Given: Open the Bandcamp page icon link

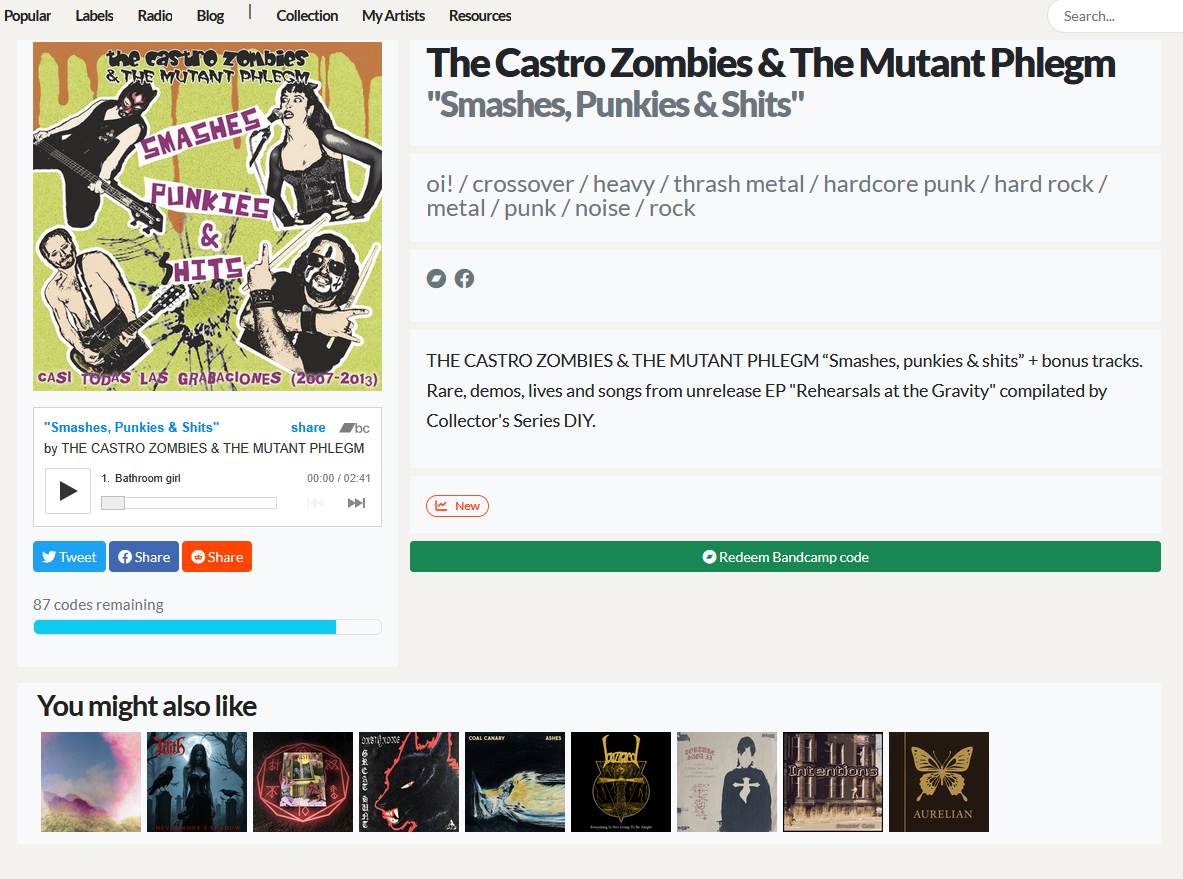Looking at the screenshot, I should click(x=436, y=278).
